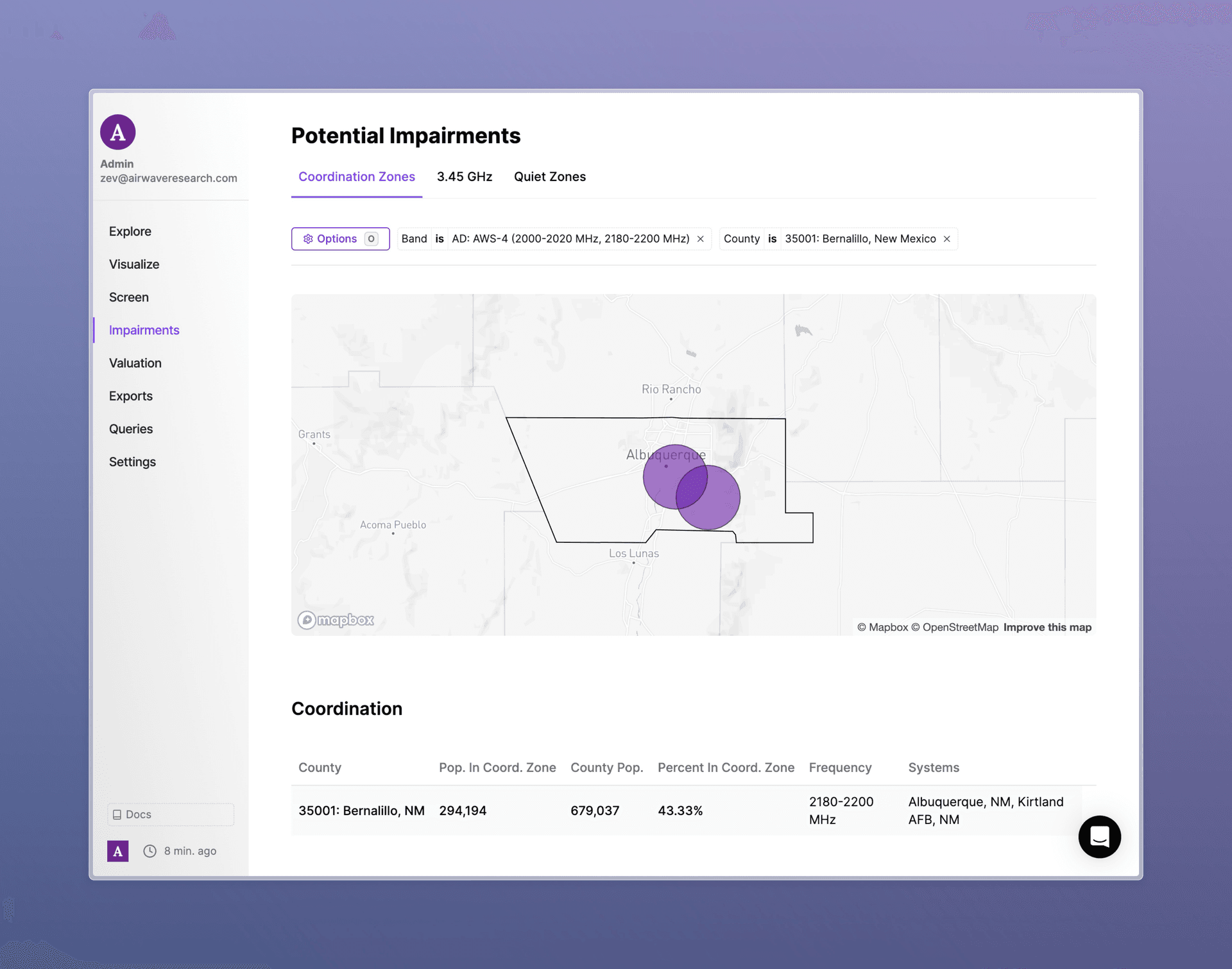Select the Coordination Zones tab

(x=356, y=176)
